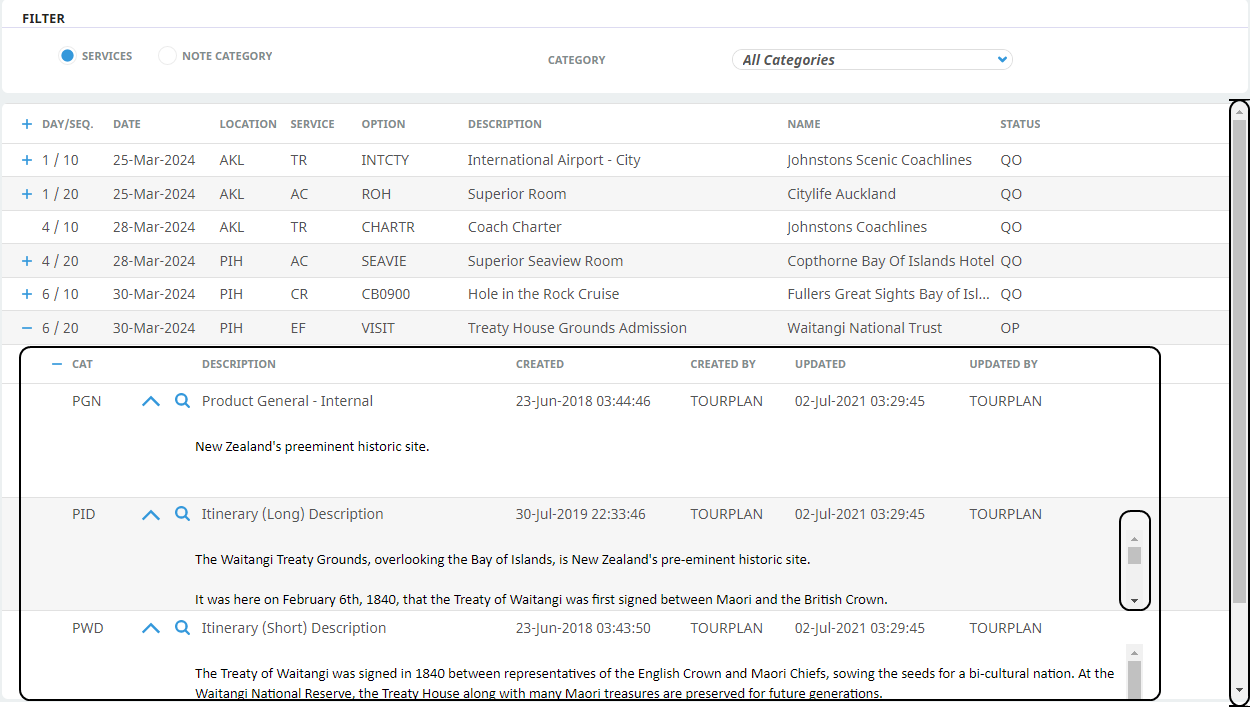Select the Services radio button
1250x716 pixels.
pos(67,56)
